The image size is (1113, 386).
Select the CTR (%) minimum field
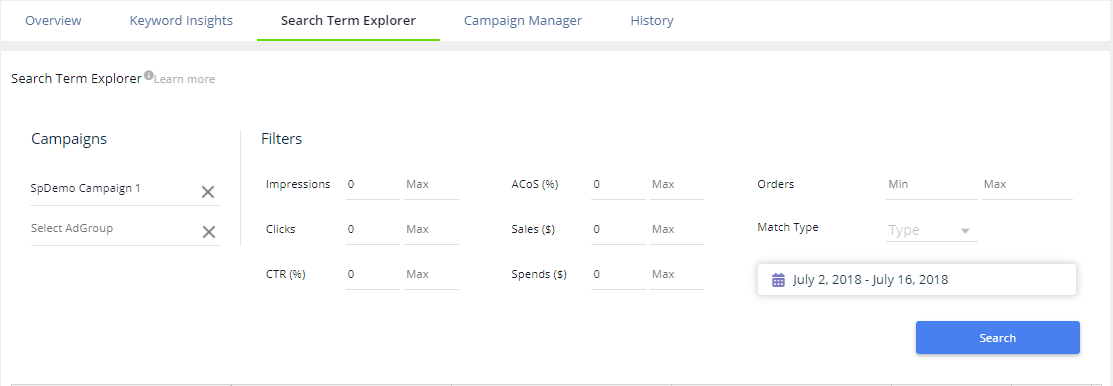tap(373, 274)
